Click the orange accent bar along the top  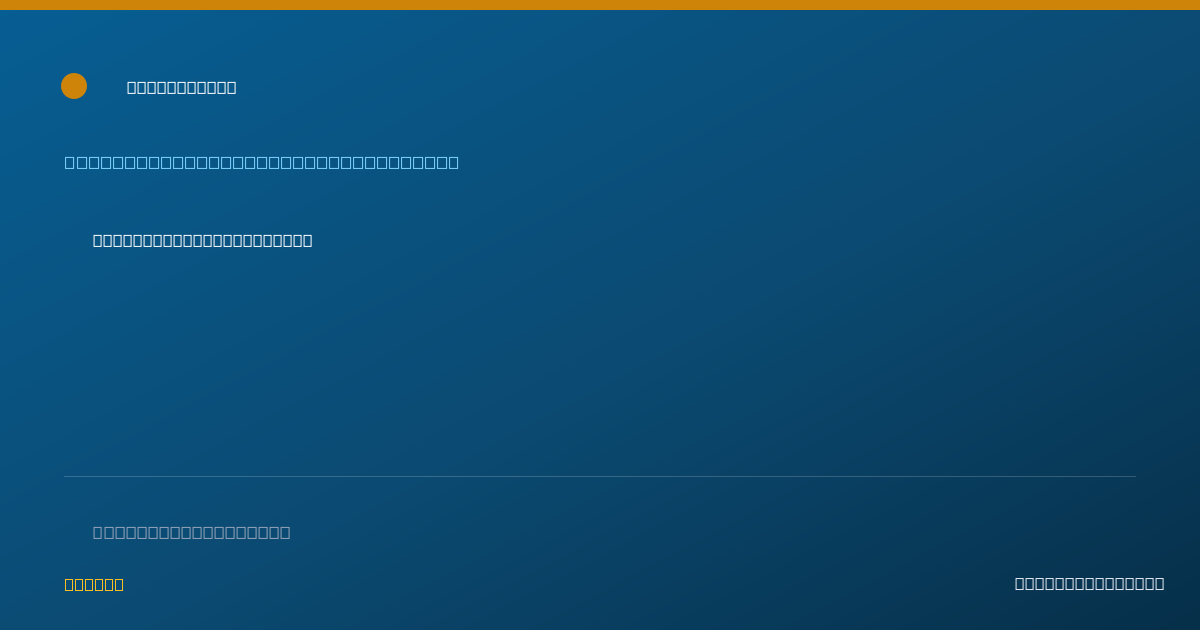click(x=600, y=5)
